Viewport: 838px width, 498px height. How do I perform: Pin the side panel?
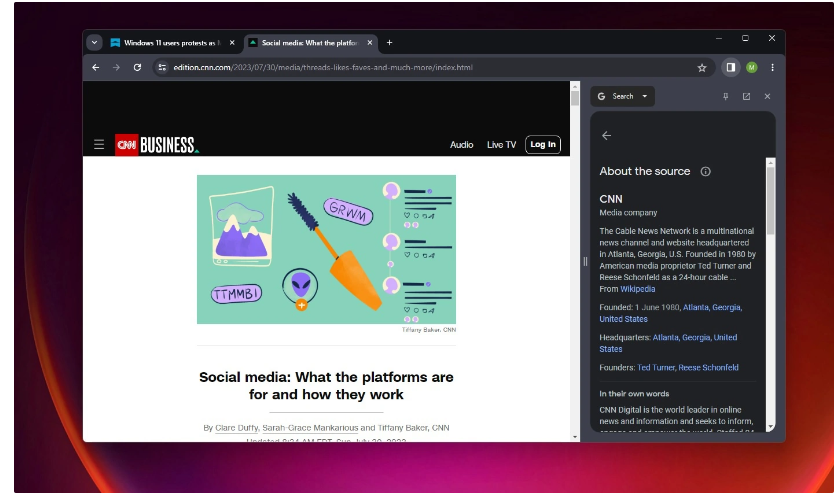coord(726,97)
